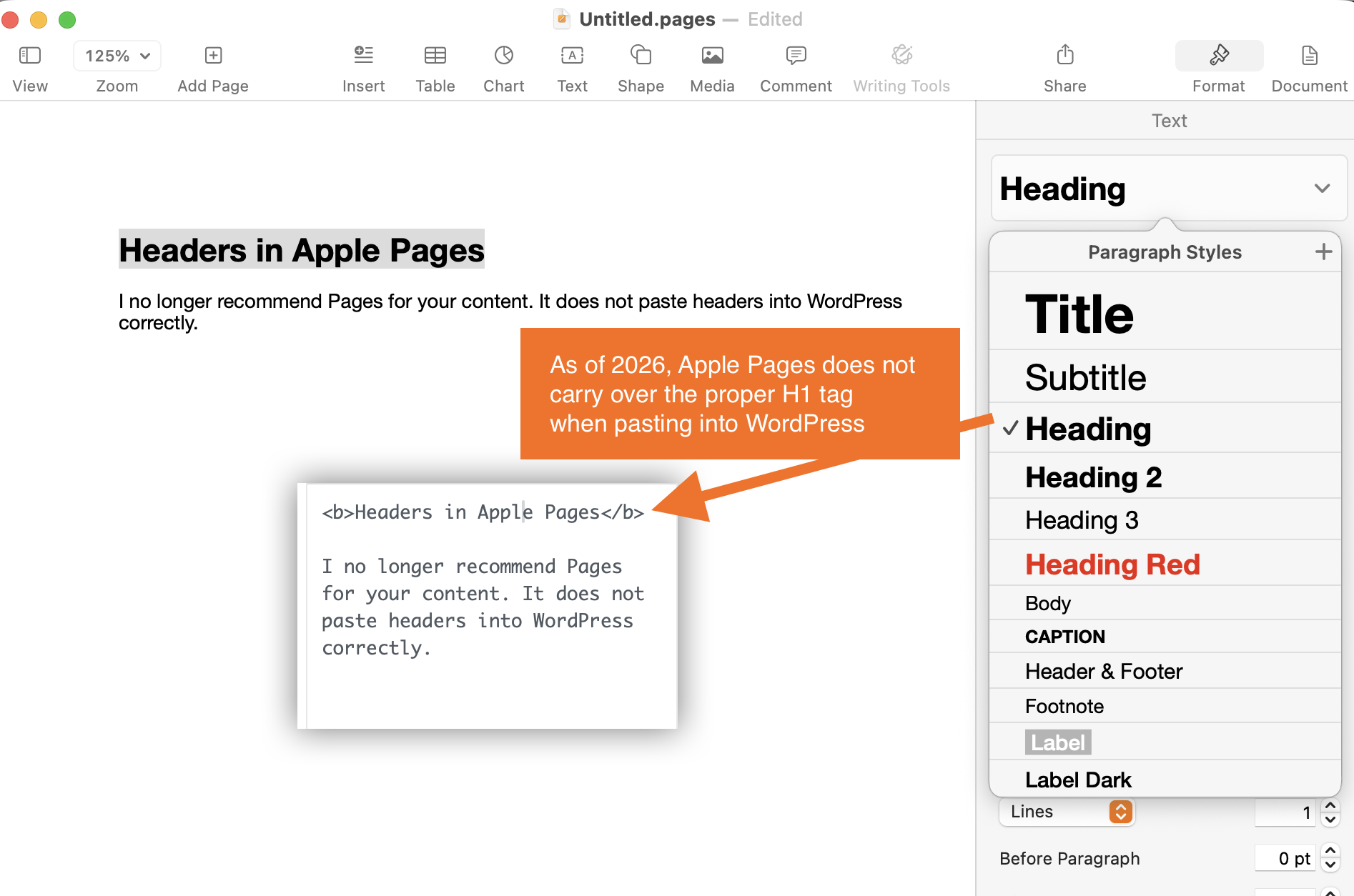Toggle the Format inspector
This screenshot has width=1354, height=896.
tap(1219, 56)
